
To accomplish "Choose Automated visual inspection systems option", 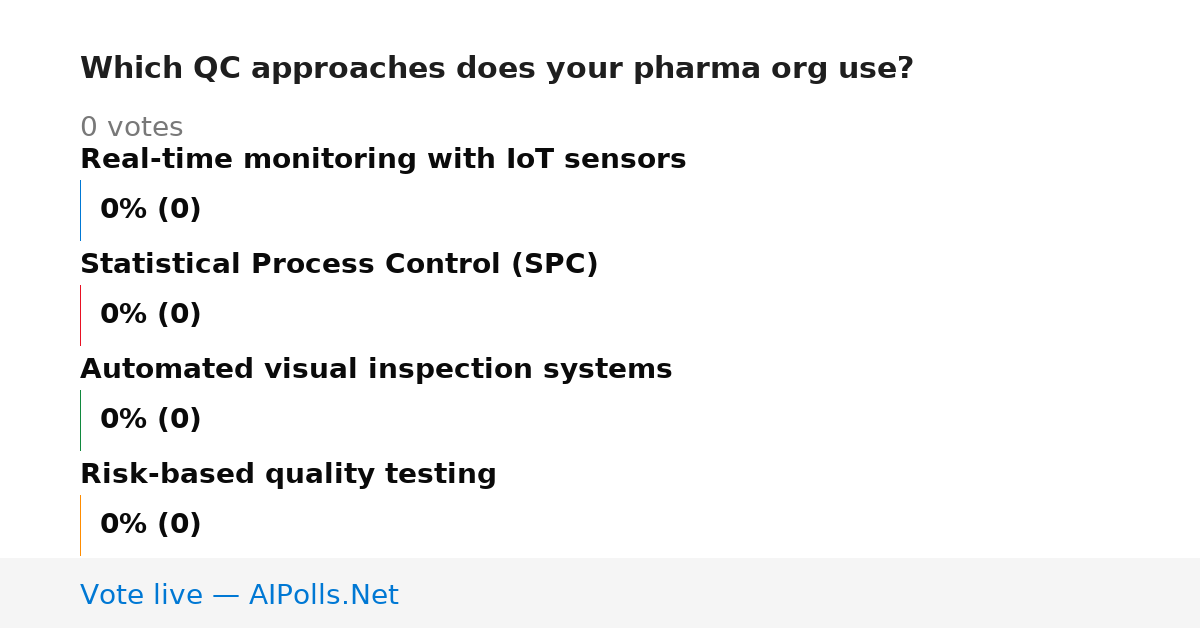I will 376,370.
